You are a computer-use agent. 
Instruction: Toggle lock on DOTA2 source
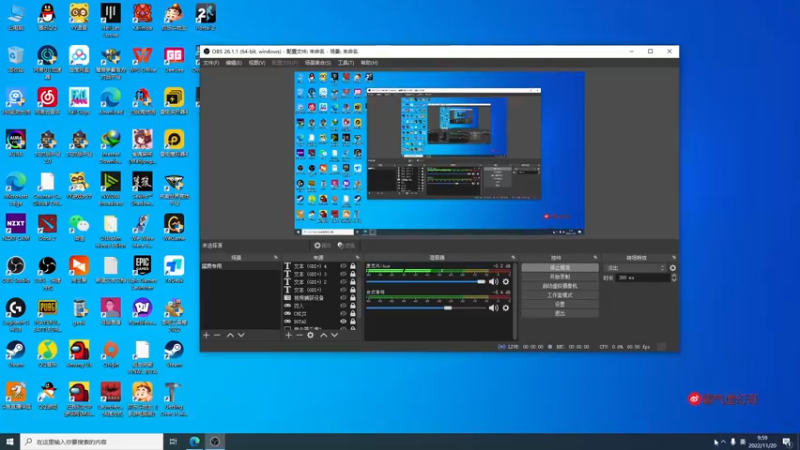(x=353, y=321)
